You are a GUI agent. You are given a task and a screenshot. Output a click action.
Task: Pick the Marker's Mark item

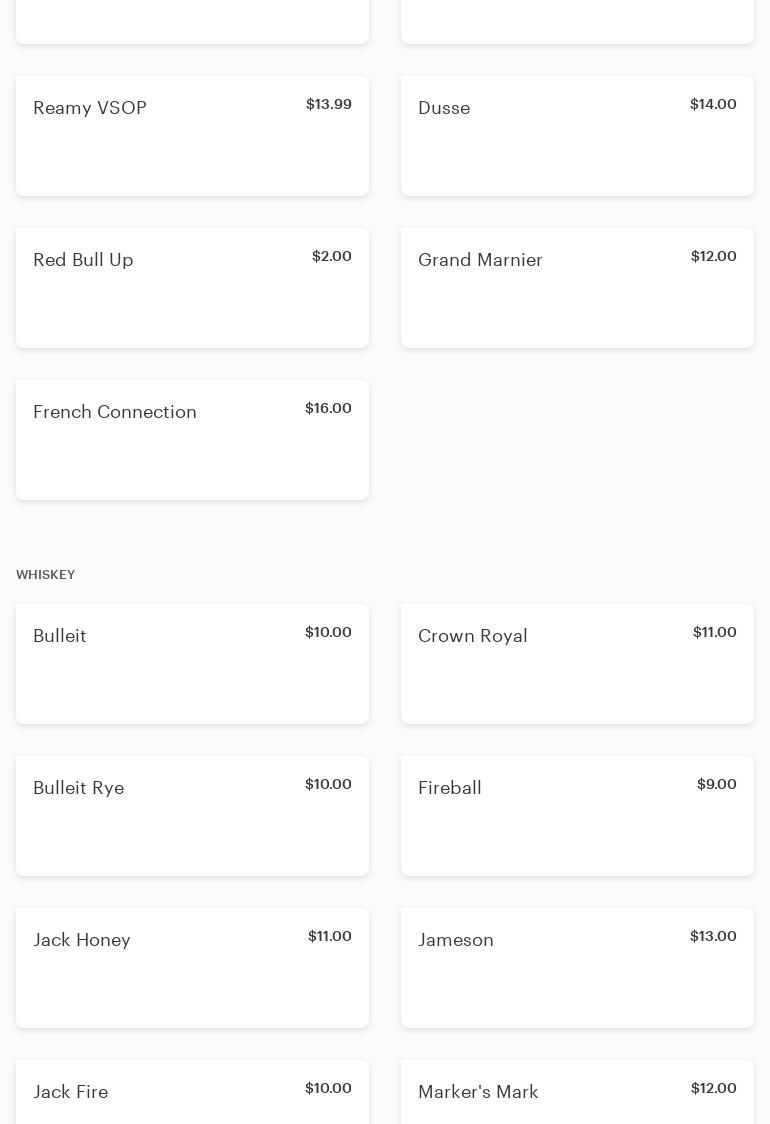pyautogui.click(x=577, y=1094)
